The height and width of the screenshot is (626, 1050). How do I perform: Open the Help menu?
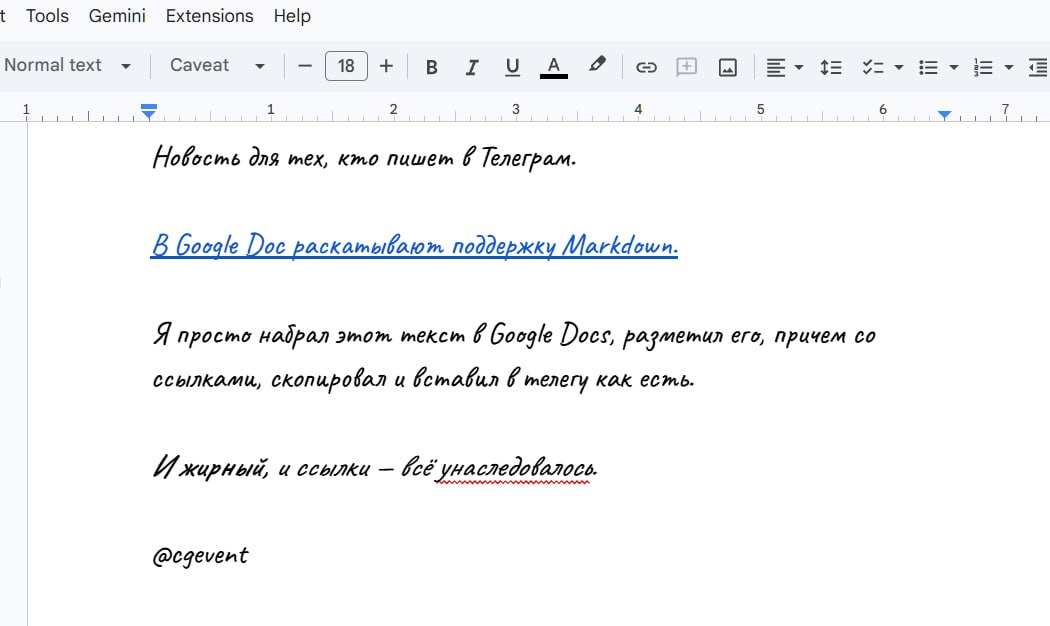(292, 15)
